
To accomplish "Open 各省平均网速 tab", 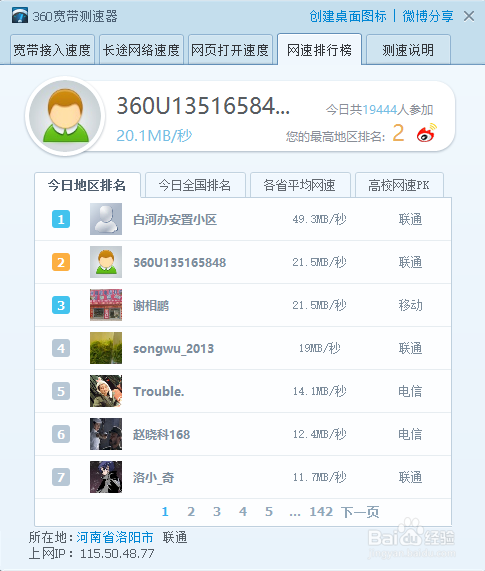I will [300, 185].
